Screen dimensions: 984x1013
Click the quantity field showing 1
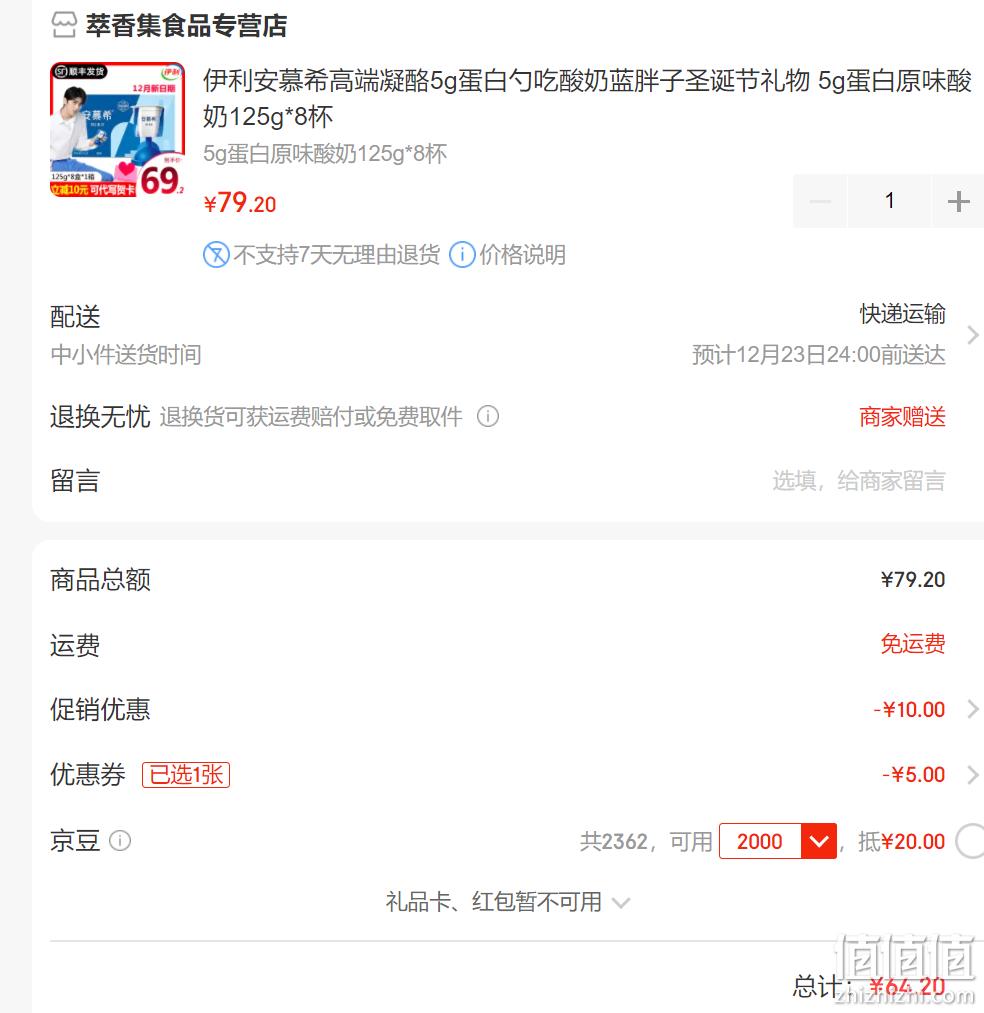(x=889, y=201)
